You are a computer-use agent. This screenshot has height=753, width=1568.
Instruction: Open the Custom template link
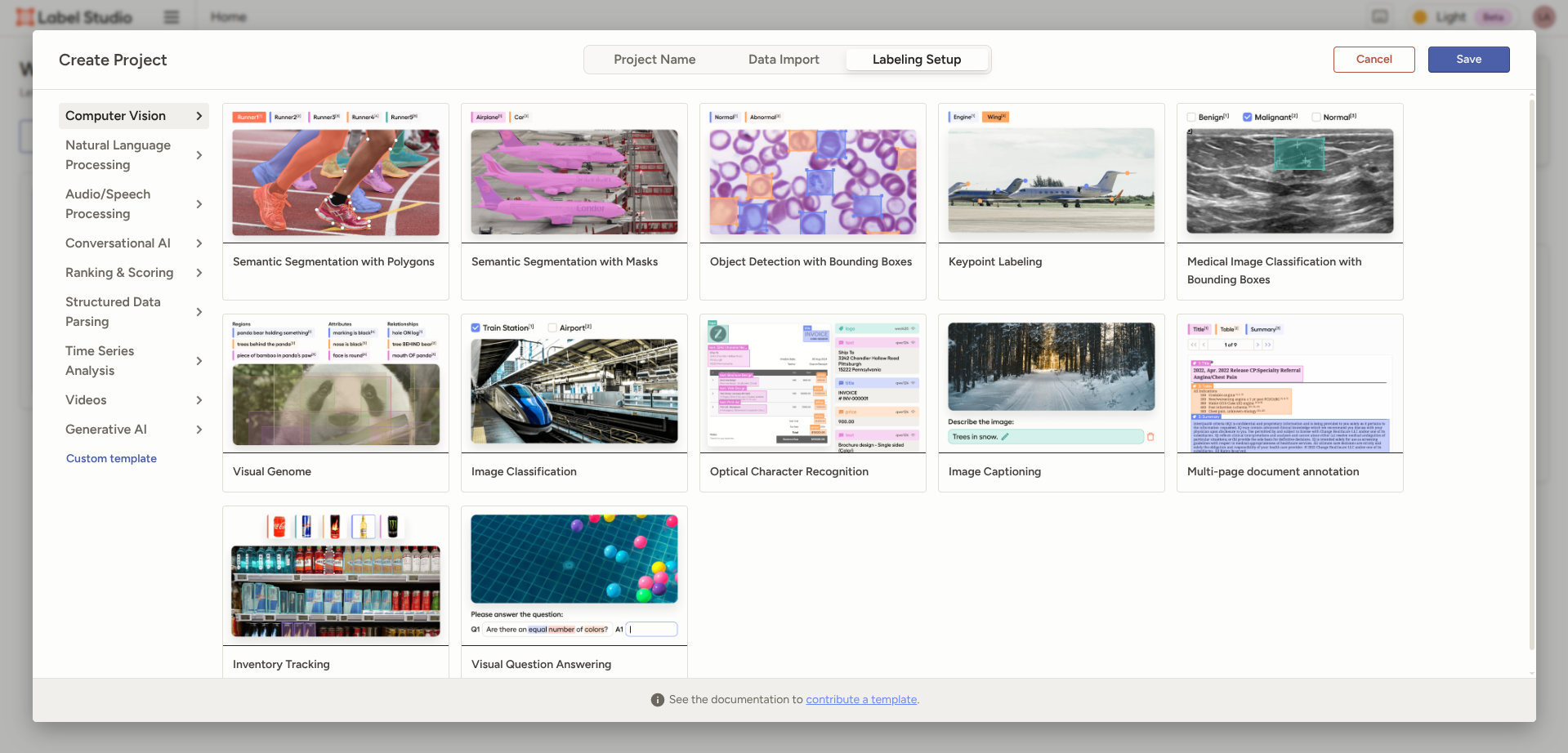click(x=111, y=459)
